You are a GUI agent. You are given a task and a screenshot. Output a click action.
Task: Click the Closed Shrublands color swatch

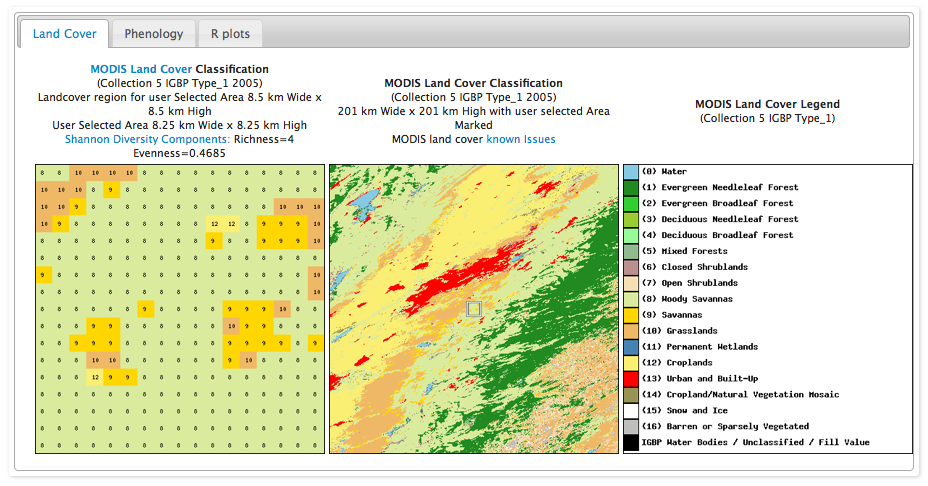[x=631, y=268]
